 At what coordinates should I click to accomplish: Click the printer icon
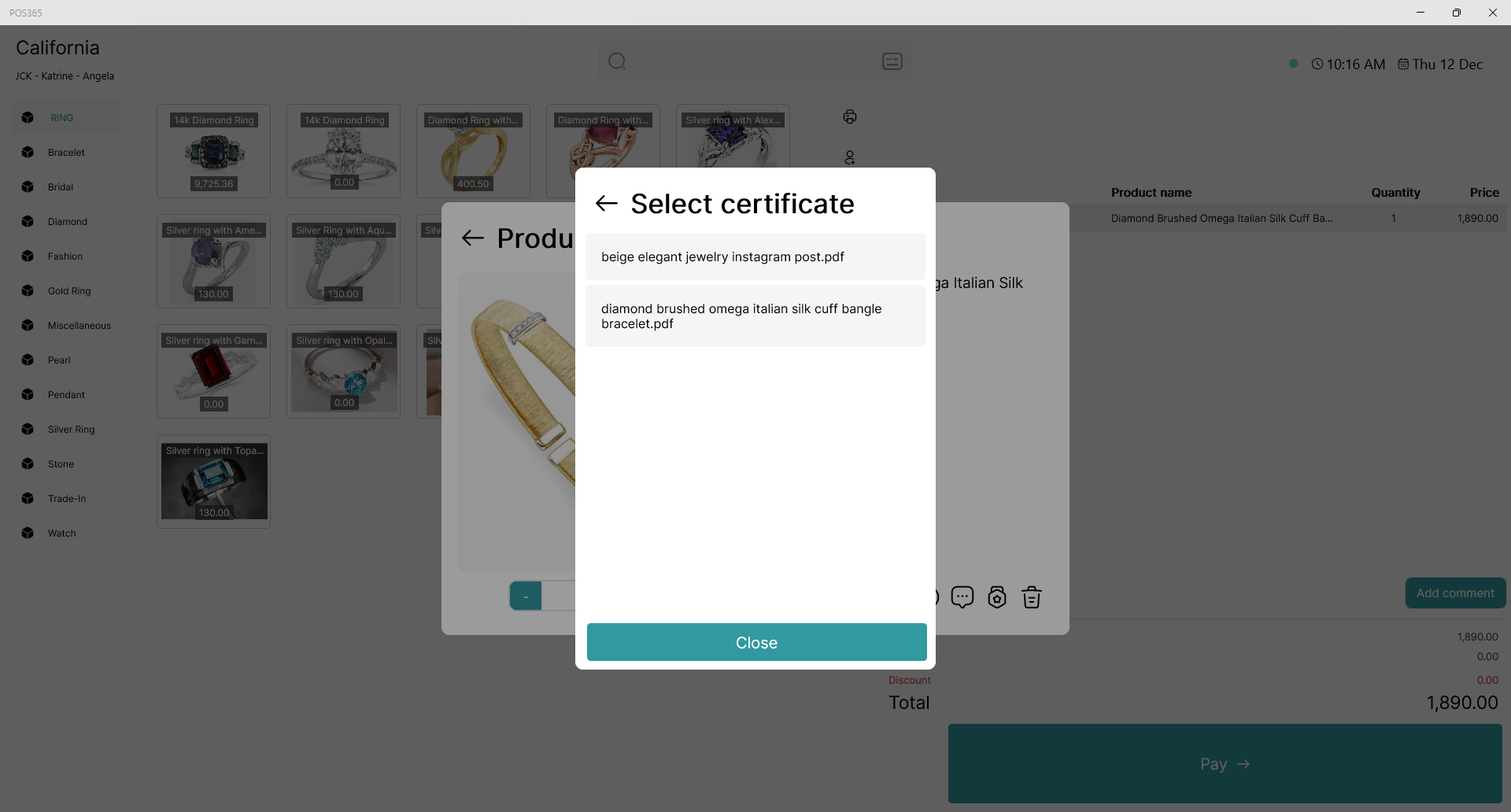850,116
